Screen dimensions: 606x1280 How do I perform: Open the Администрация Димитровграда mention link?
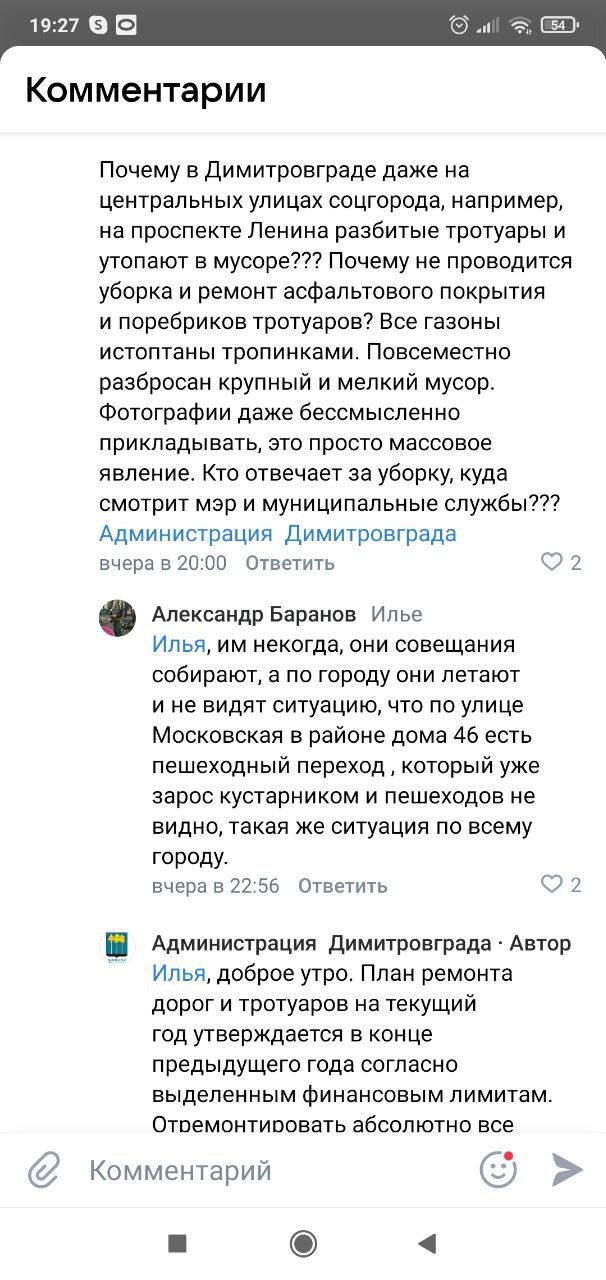click(x=277, y=533)
